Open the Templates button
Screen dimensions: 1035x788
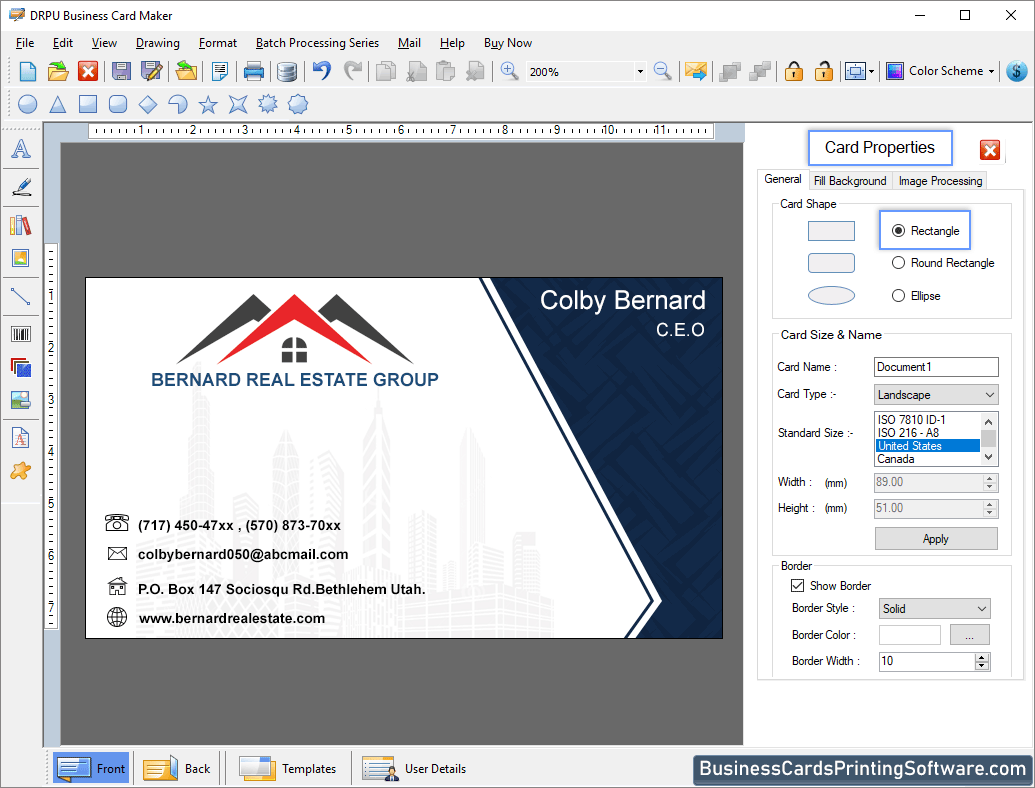(288, 768)
